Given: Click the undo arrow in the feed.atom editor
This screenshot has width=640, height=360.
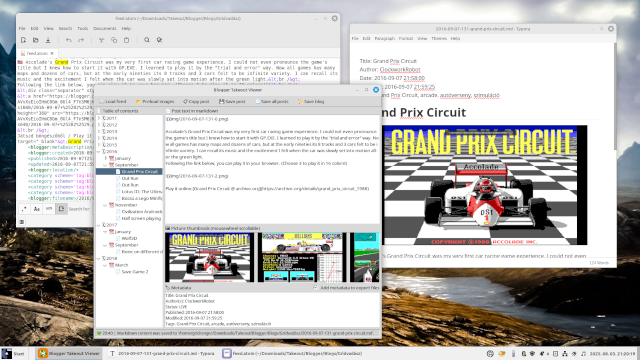Looking at the screenshot, I should pyautogui.click(x=68, y=40).
